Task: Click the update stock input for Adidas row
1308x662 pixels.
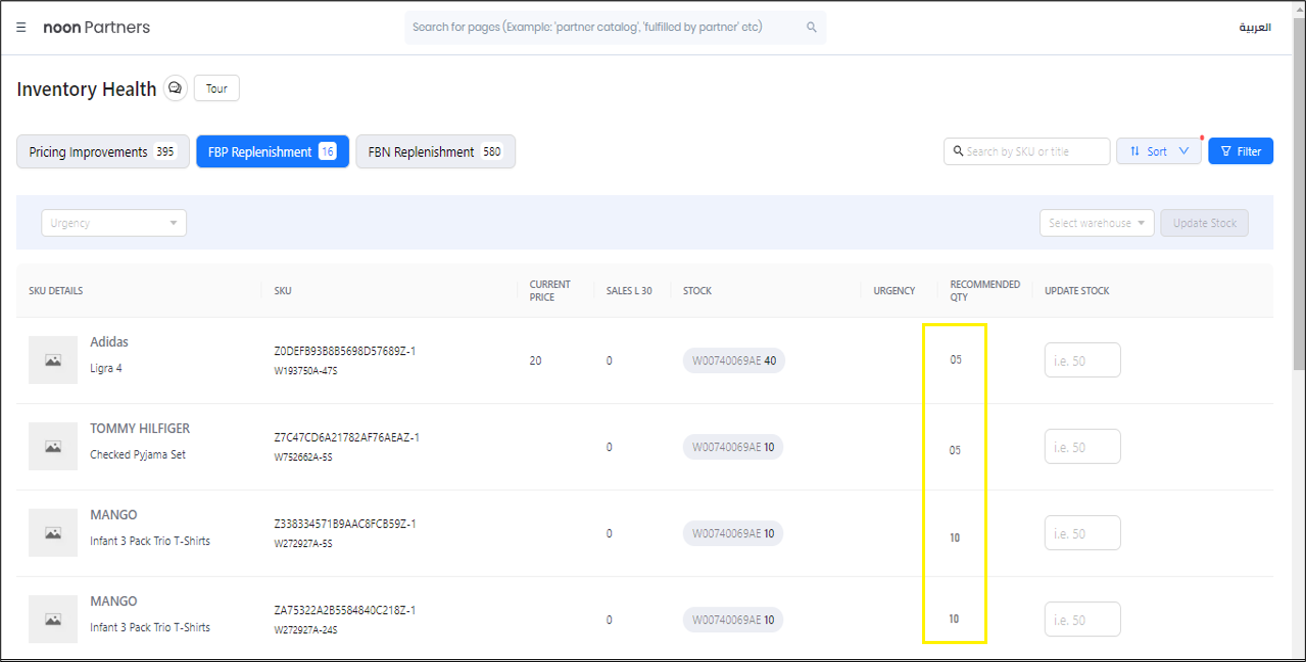Action: tap(1082, 361)
